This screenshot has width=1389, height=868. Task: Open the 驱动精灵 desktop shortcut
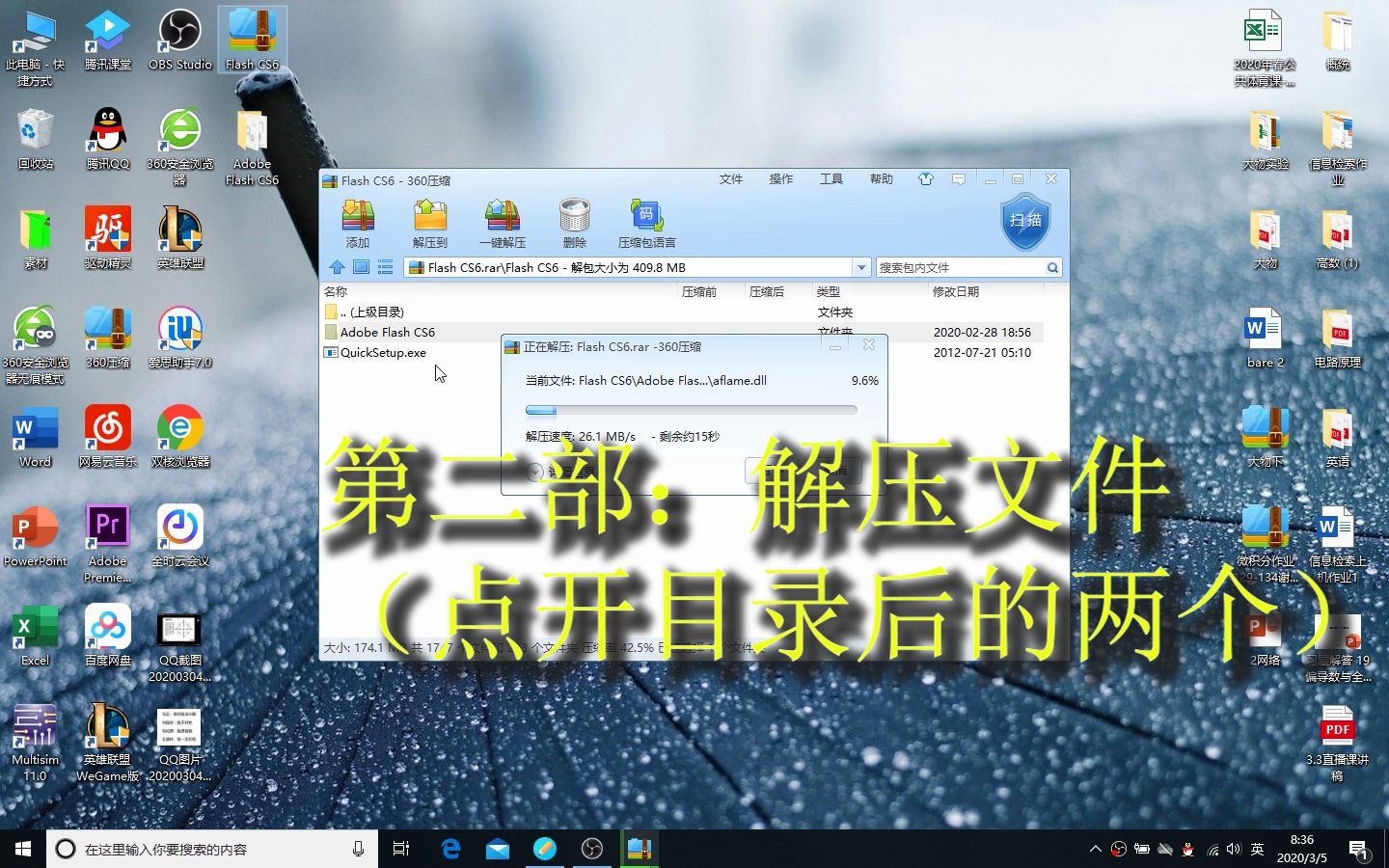[107, 239]
